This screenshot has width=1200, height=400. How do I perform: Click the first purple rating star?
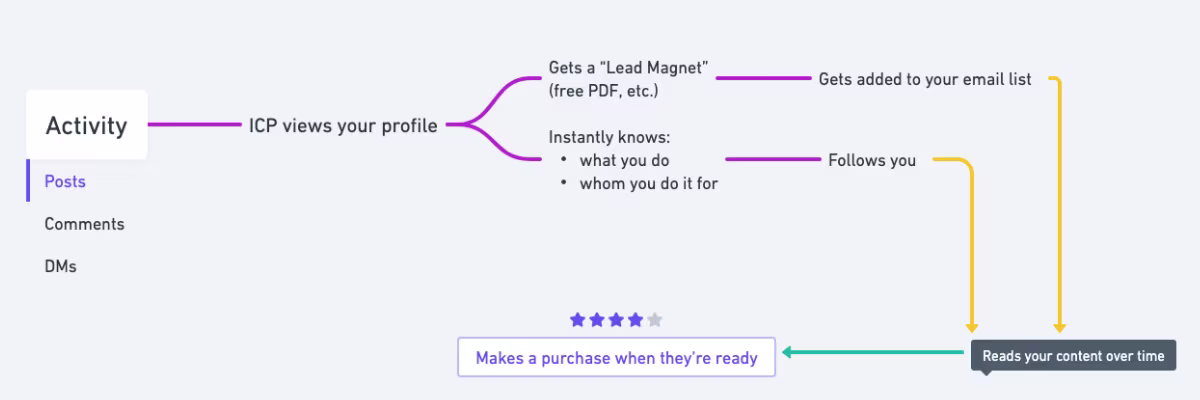pos(577,320)
